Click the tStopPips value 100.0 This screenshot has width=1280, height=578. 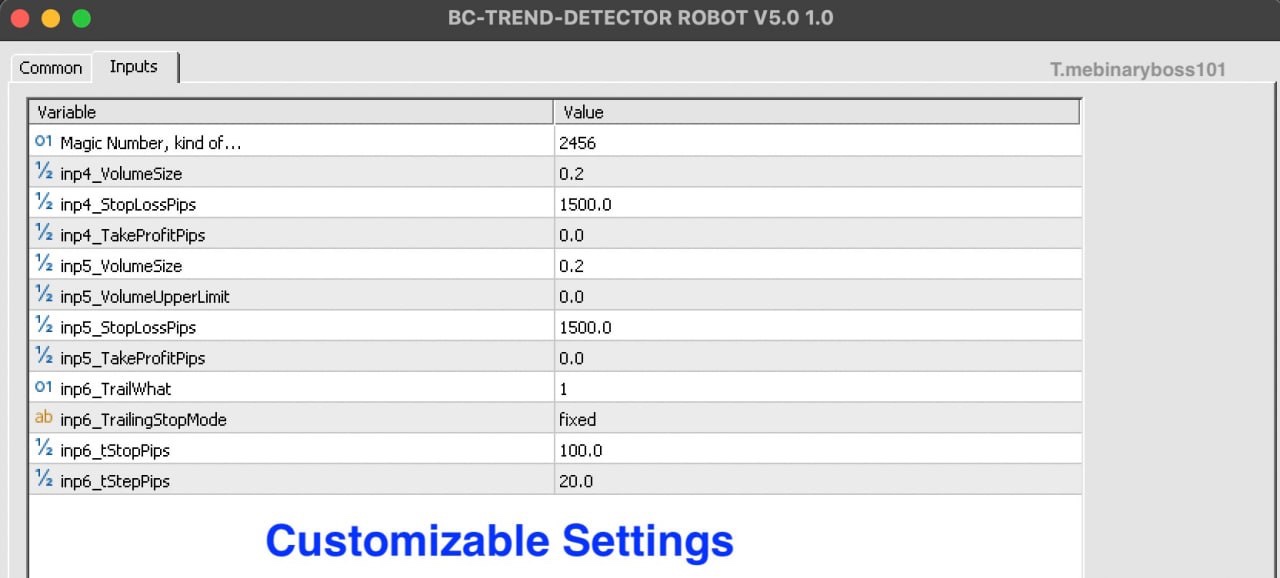[581, 450]
